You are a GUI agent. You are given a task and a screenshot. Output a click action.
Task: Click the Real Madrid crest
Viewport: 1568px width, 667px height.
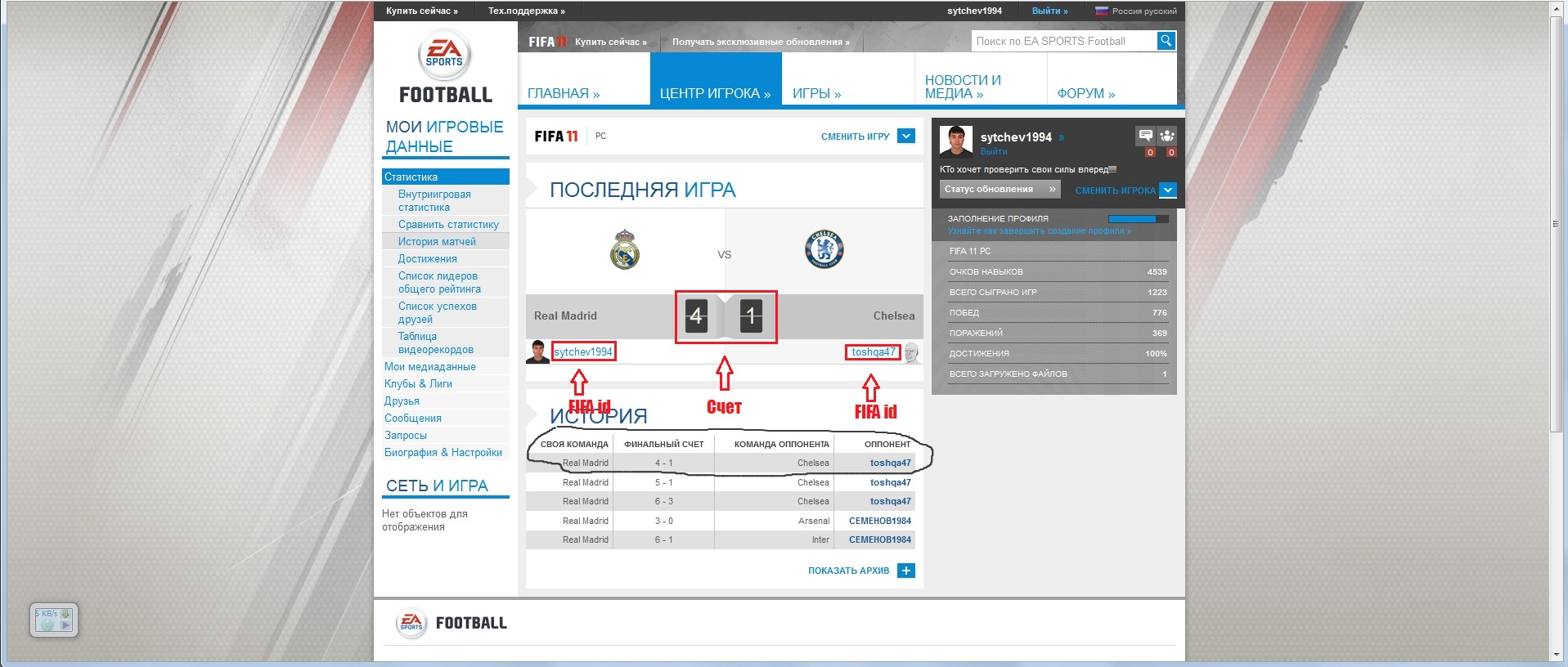pos(624,249)
